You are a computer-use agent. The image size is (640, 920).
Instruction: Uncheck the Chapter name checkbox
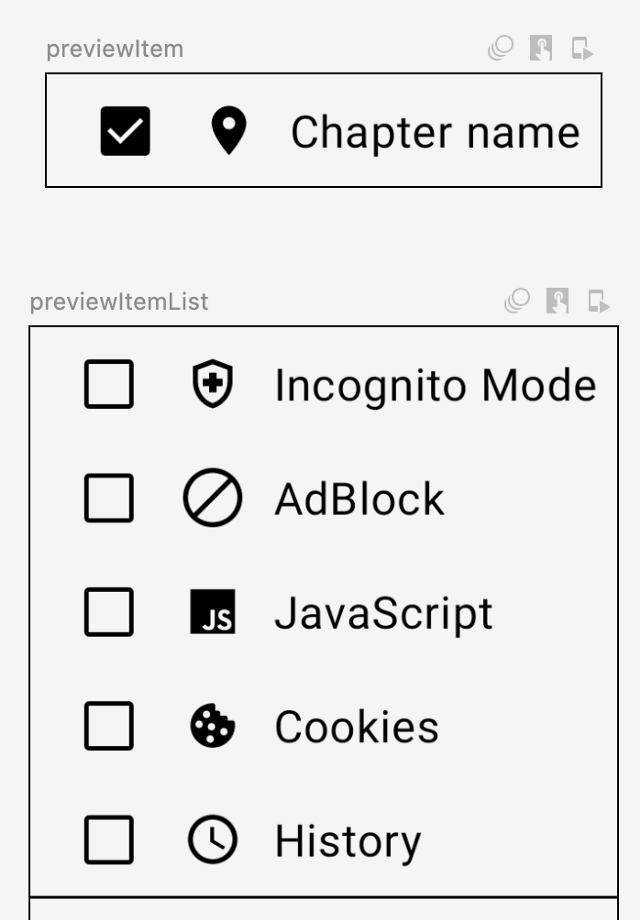125,131
